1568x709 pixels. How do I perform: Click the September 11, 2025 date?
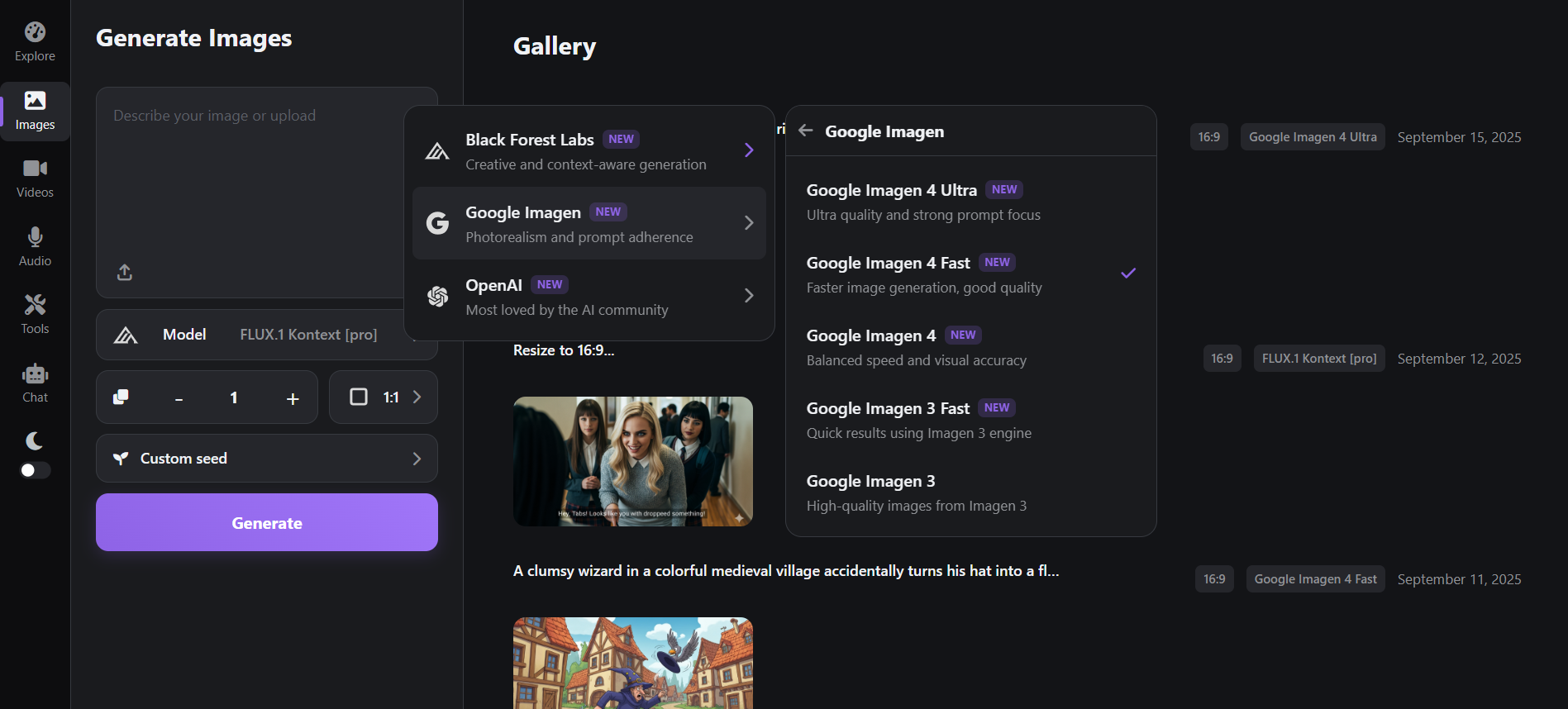tap(1460, 579)
